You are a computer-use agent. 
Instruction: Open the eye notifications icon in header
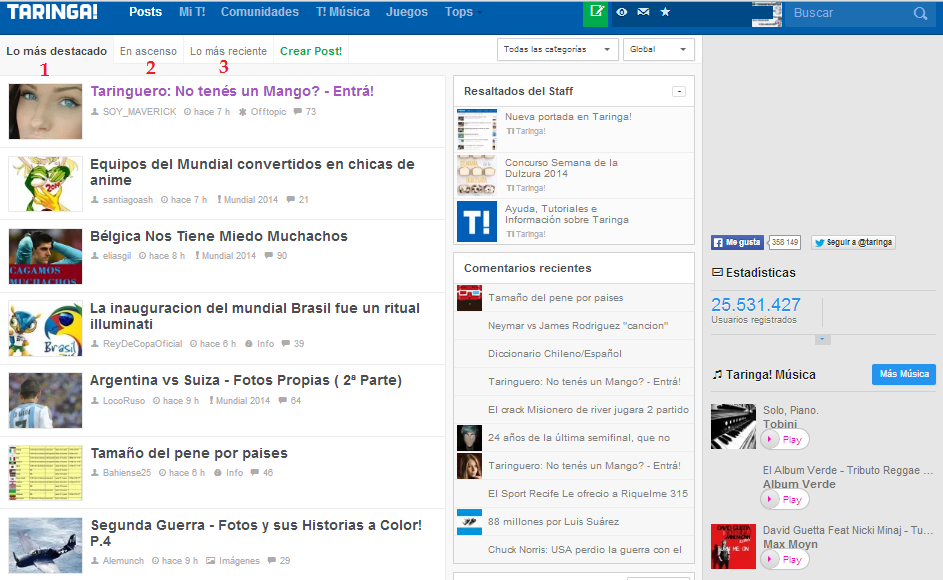pos(622,12)
